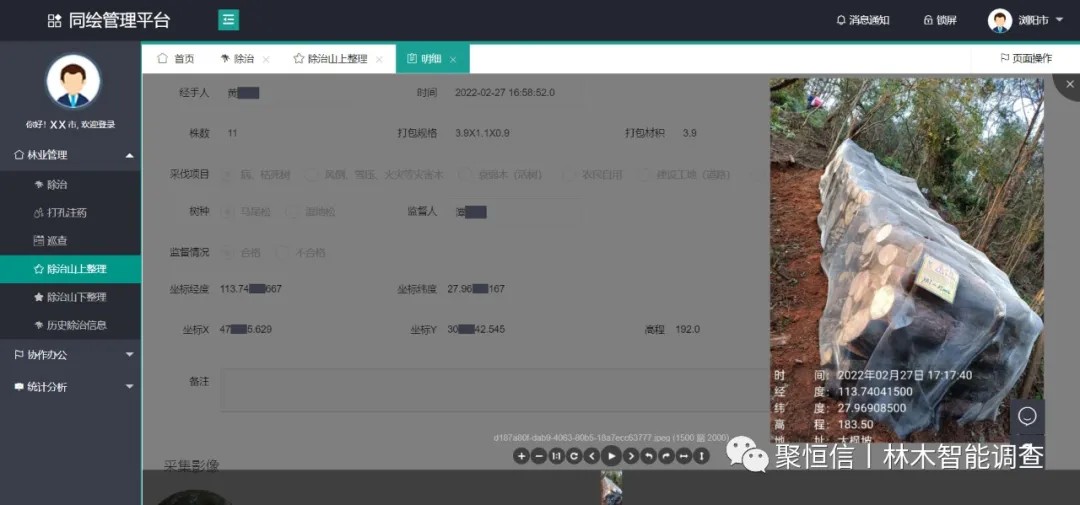1080x505 pixels.
Task: Close the 除治山上整理 tab
Action: (379, 59)
